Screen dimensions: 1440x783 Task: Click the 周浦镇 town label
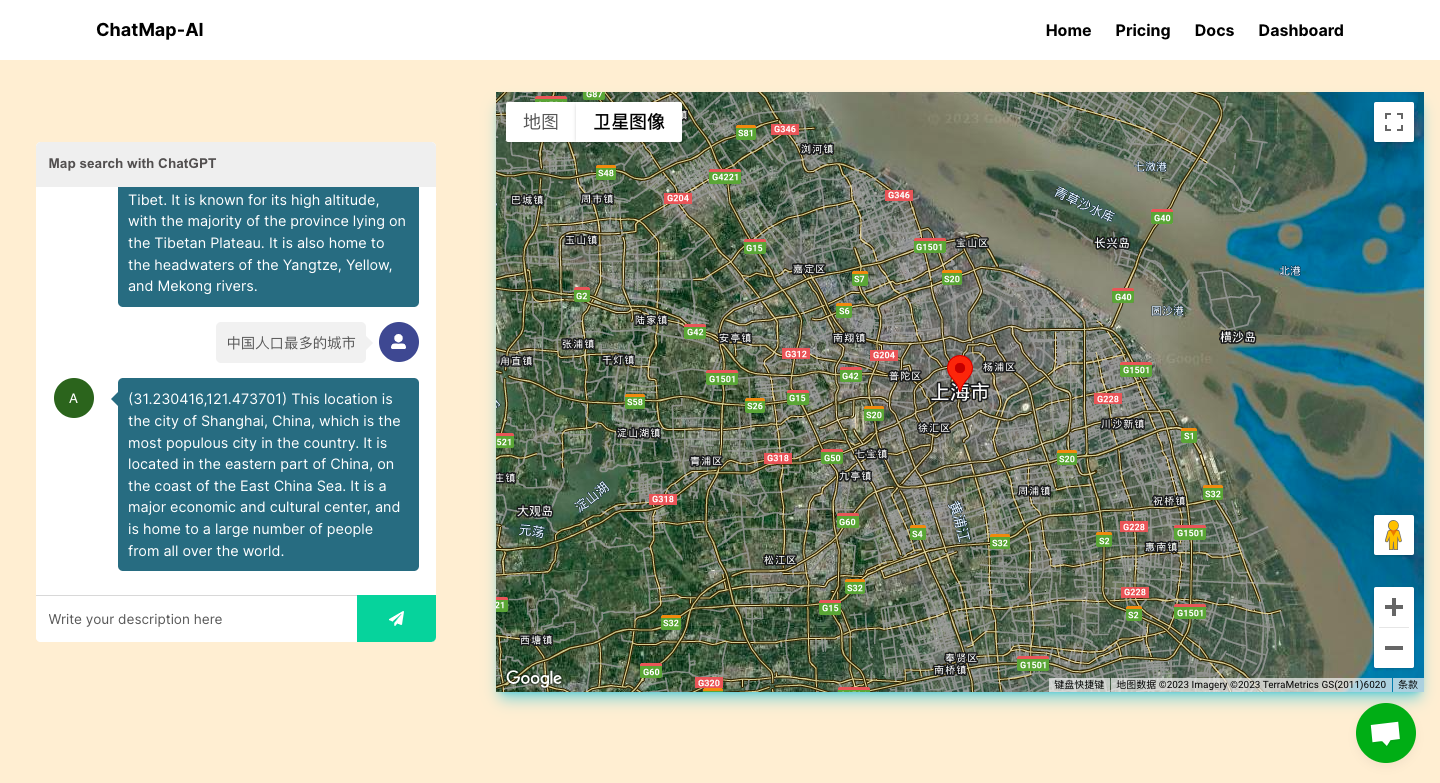tap(1034, 491)
